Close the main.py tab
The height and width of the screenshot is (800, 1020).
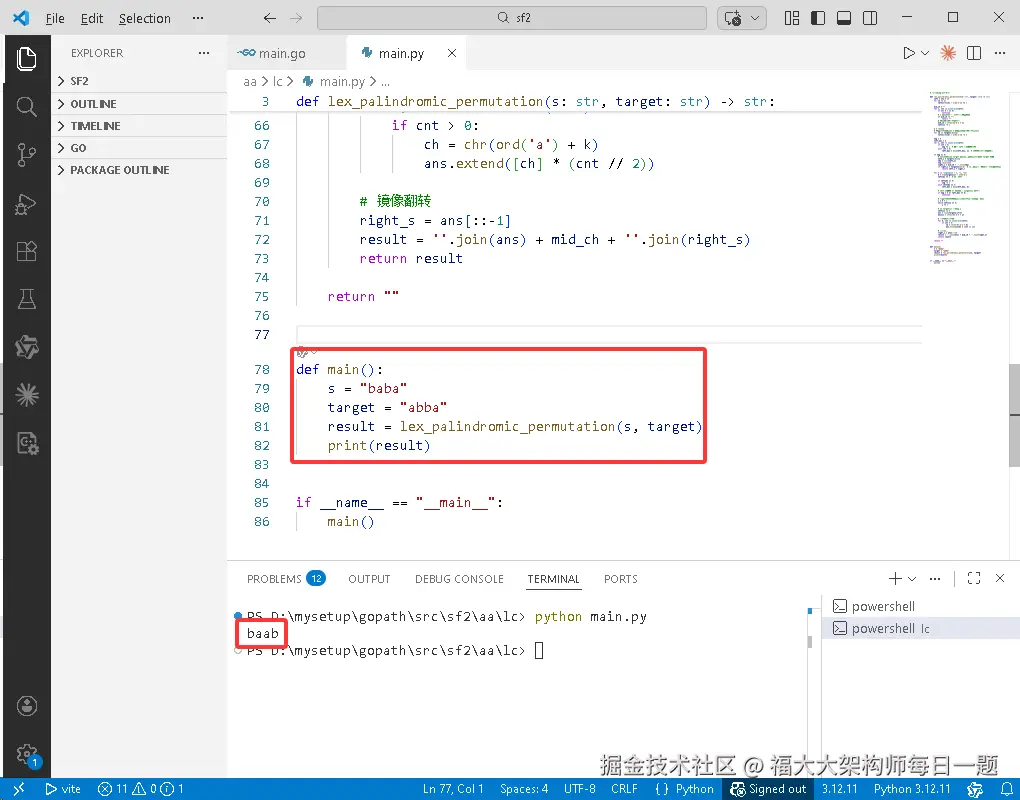point(451,53)
